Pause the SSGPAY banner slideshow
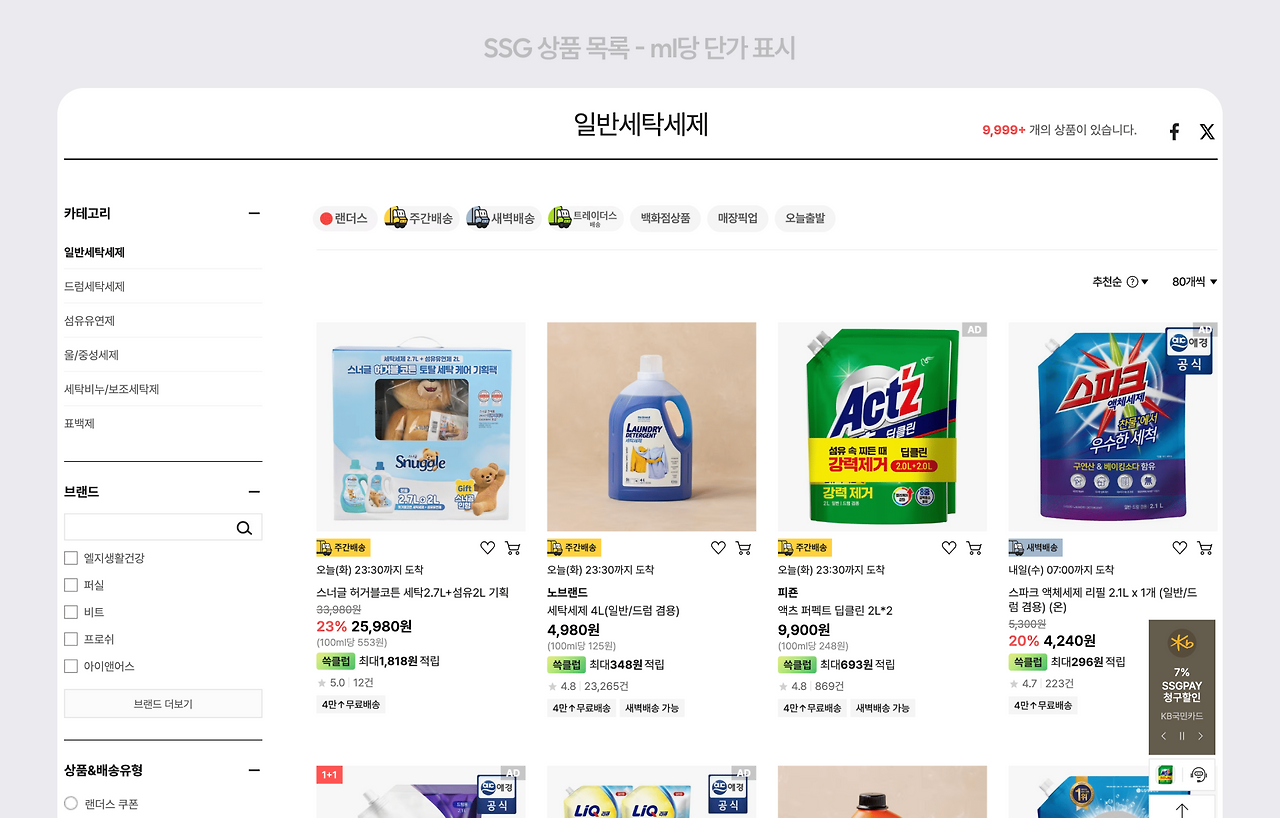 1182,736
